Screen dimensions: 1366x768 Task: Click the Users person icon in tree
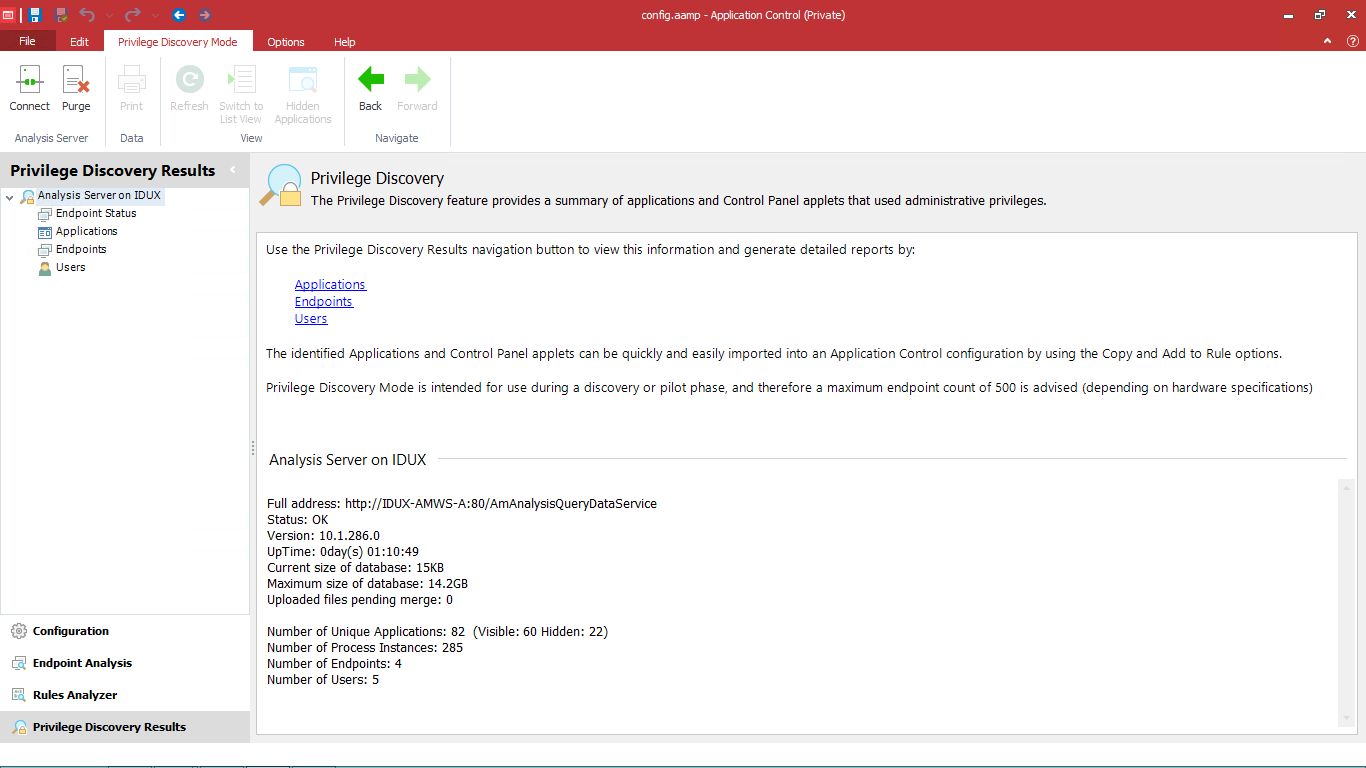pos(45,268)
